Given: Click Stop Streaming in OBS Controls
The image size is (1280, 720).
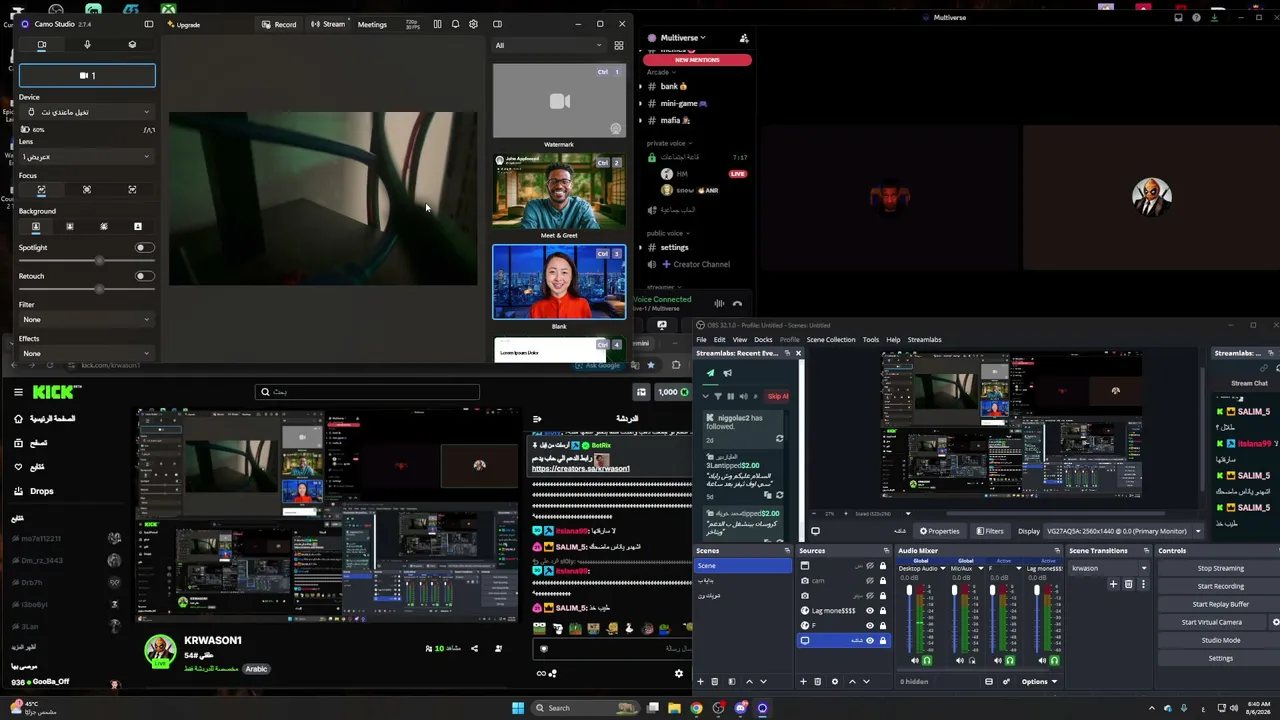Looking at the screenshot, I should click(x=1220, y=569).
